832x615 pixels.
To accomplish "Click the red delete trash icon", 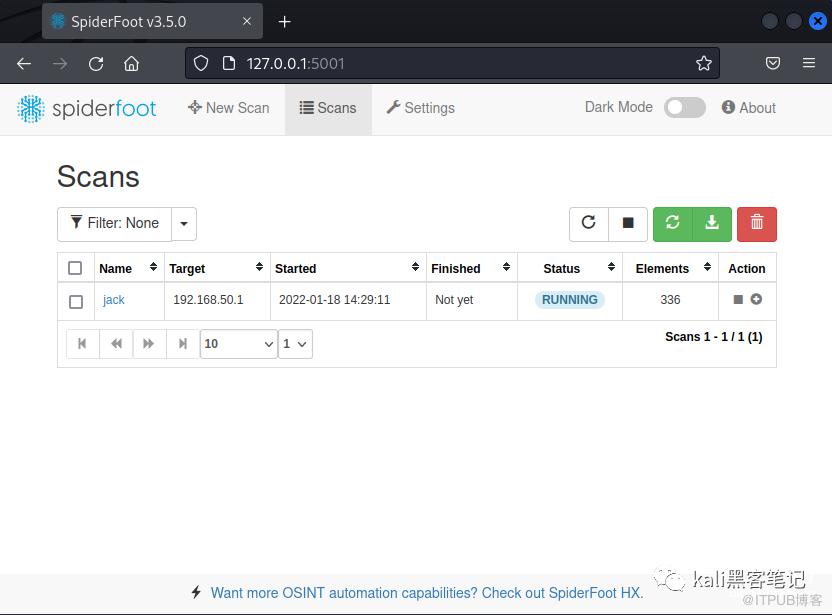I will (757, 224).
